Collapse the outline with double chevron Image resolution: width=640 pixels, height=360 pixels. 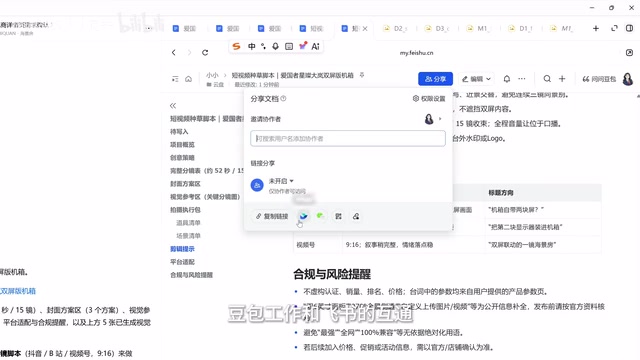[173, 106]
